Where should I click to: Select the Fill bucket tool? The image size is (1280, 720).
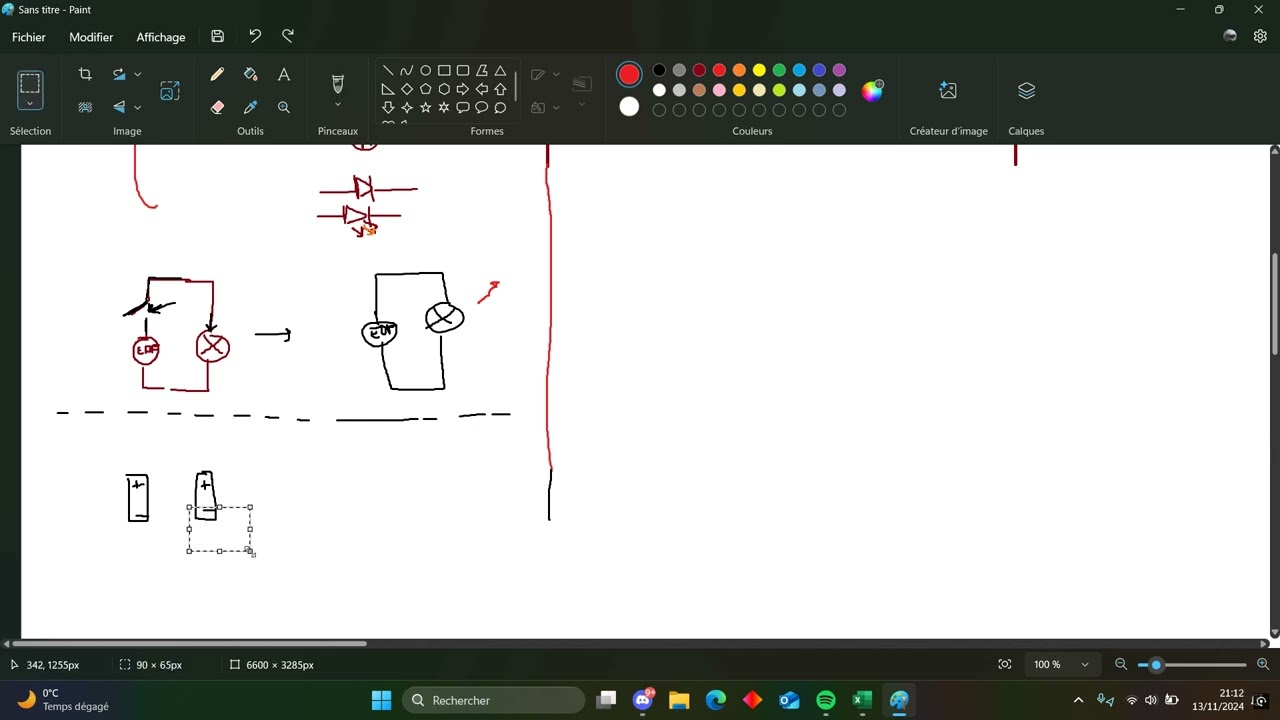(x=250, y=75)
